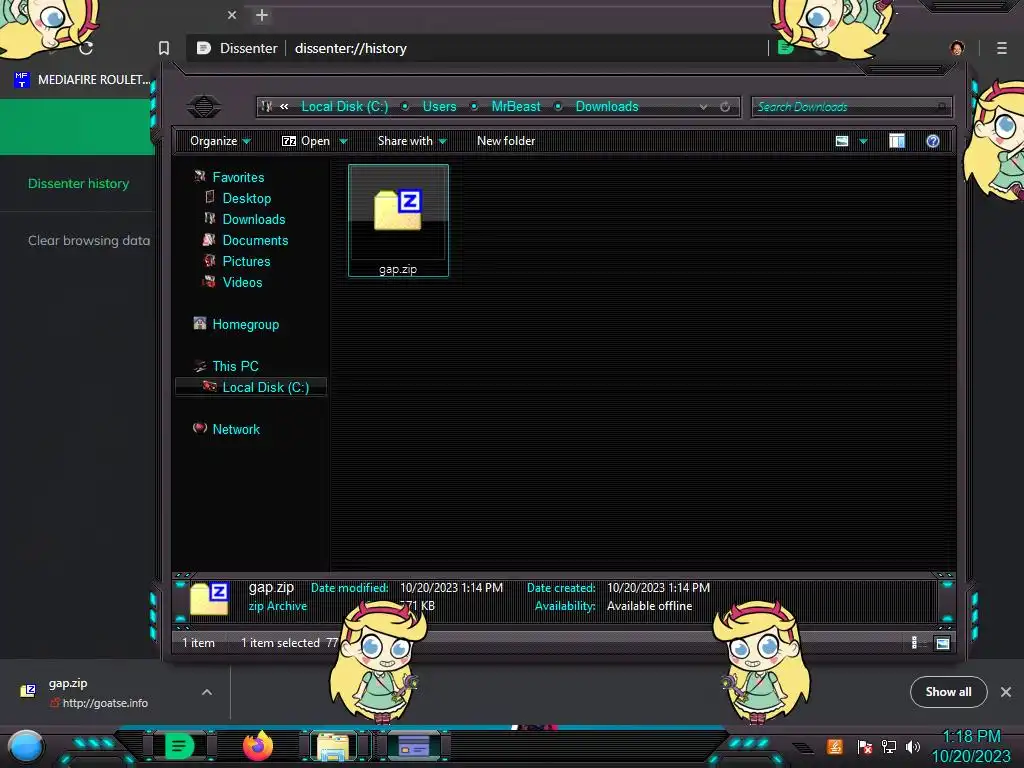Click the gap.zip icon in the details pane
The image size is (1024, 768).
coord(209,599)
